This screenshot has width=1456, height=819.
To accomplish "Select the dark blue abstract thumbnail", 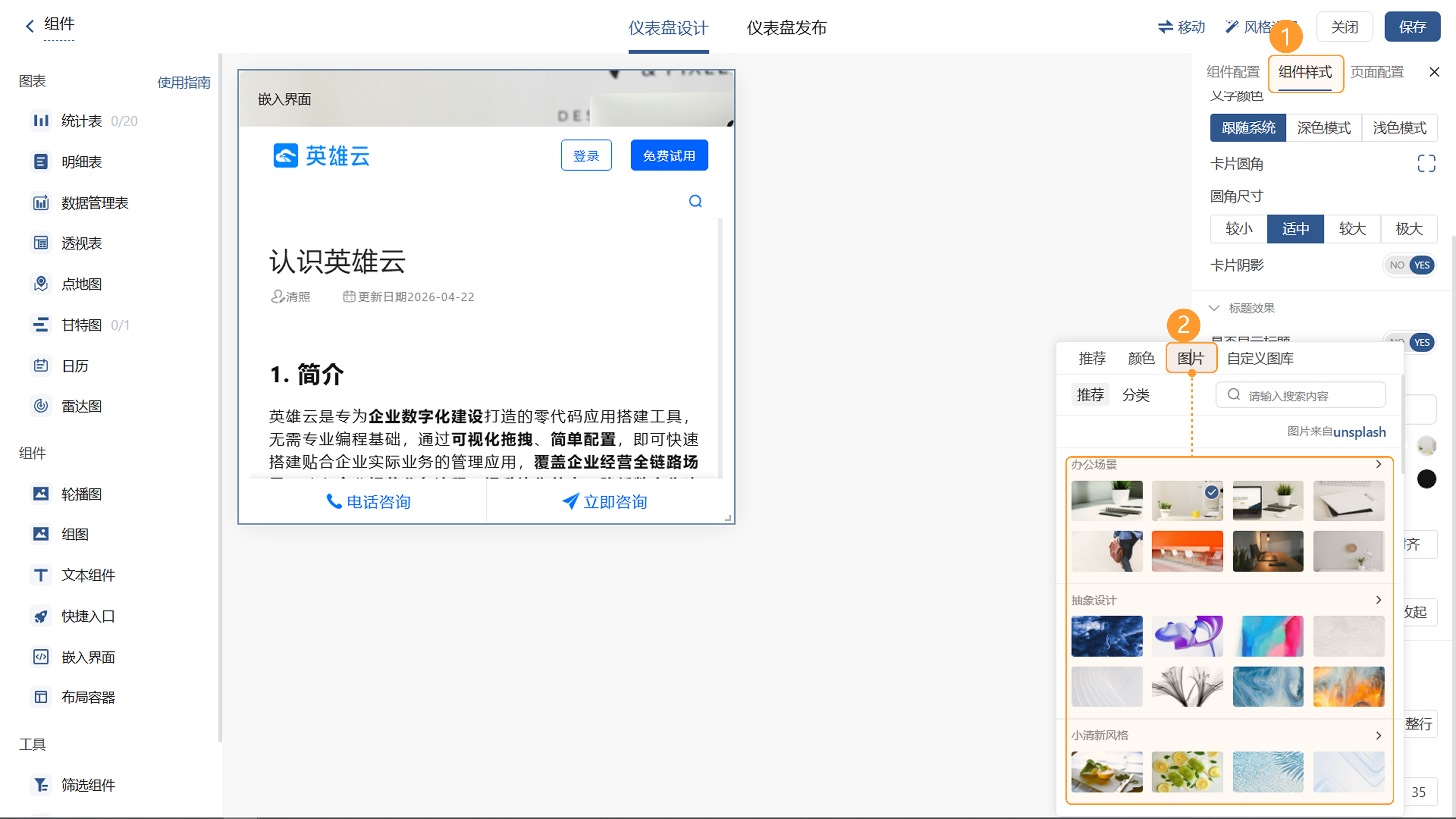I will 1107,636.
